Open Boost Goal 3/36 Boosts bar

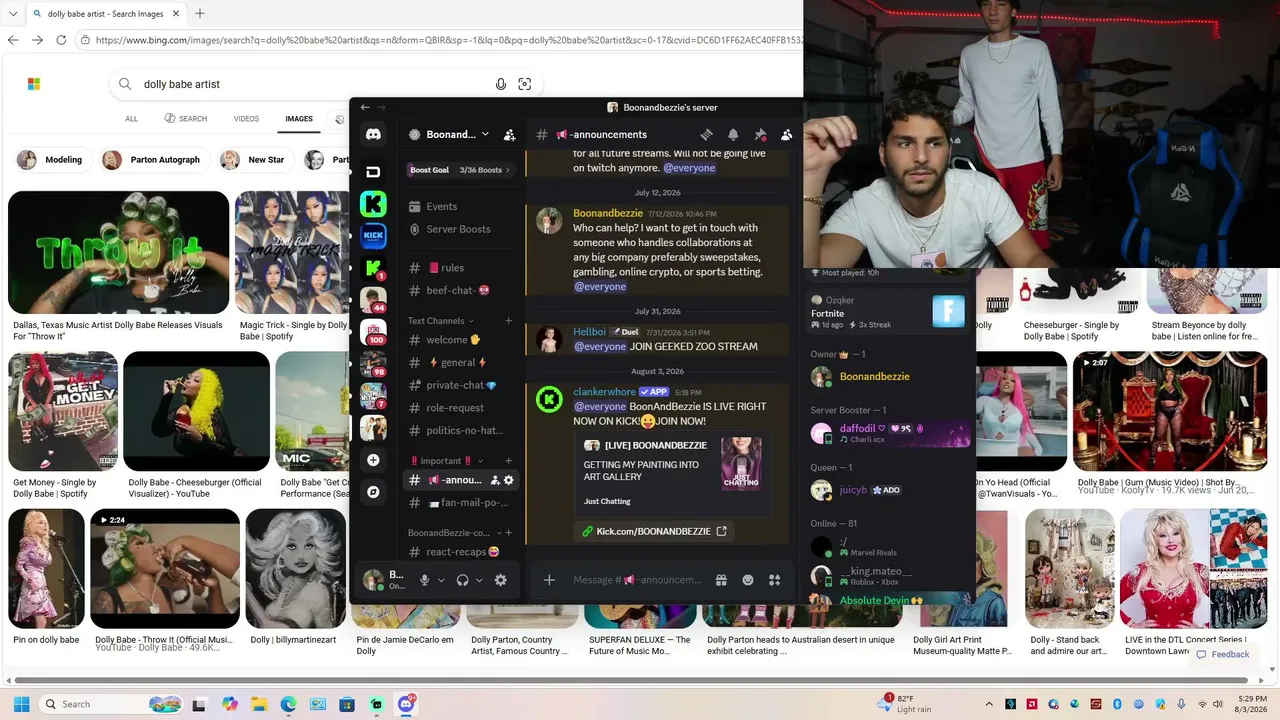click(460, 170)
